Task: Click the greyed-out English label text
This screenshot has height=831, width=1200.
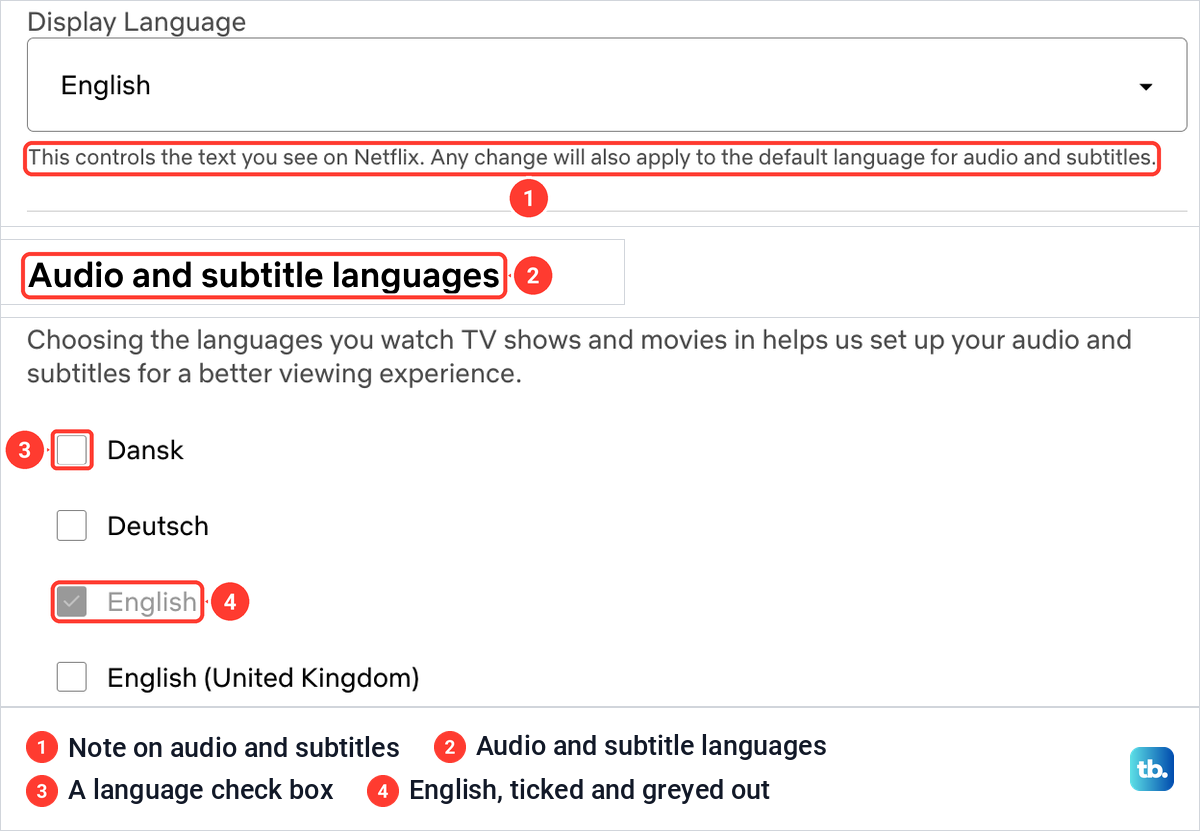Action: tap(152, 602)
